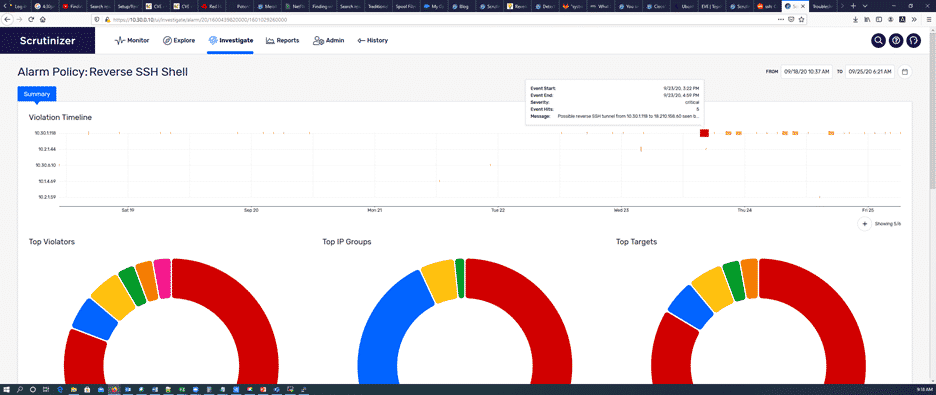Click the Top IP Groups heading

point(347,242)
